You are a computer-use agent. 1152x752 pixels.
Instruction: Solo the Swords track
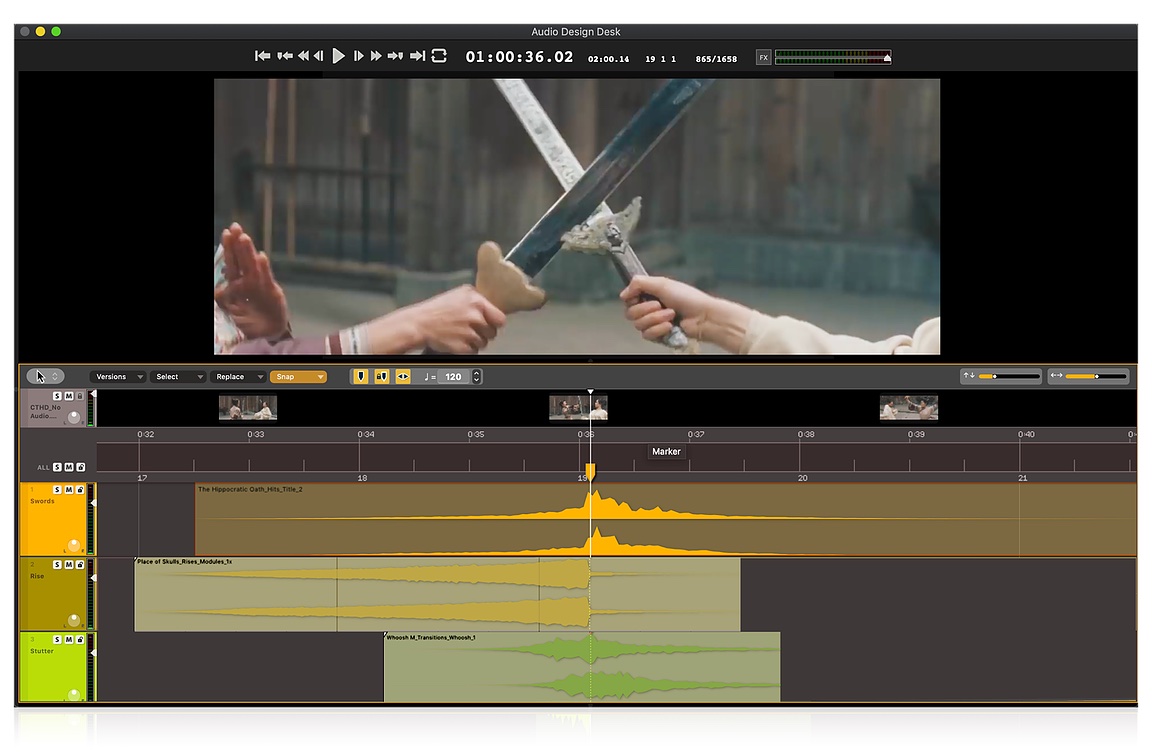(x=58, y=490)
